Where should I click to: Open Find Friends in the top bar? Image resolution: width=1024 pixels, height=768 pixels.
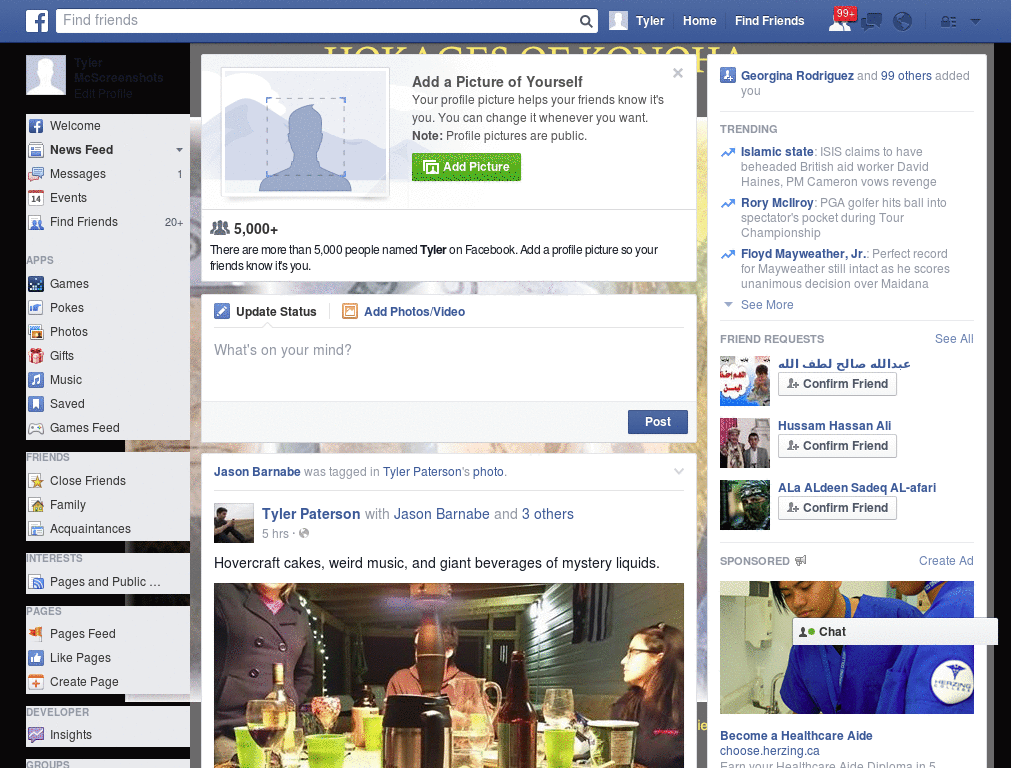(769, 21)
